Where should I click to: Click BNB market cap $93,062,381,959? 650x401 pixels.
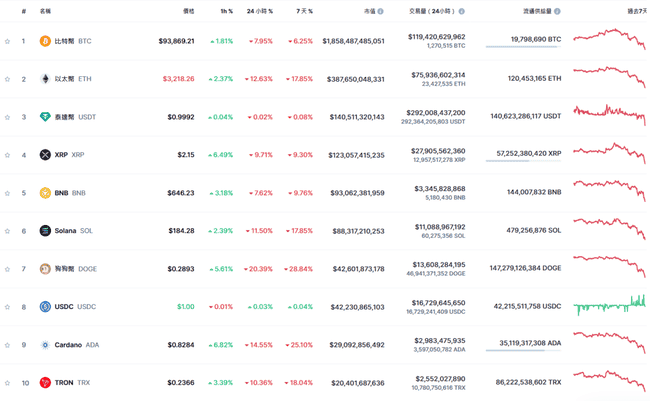(357, 193)
